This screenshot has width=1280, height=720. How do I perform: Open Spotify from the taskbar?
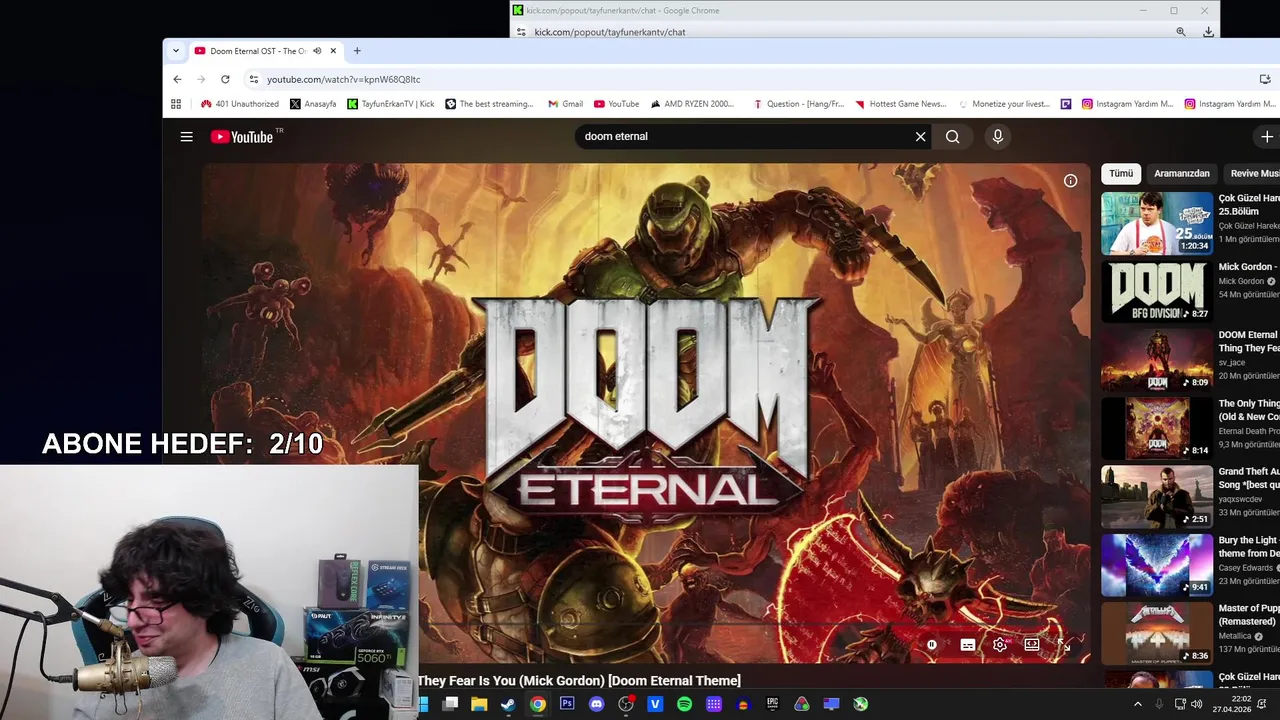684,704
